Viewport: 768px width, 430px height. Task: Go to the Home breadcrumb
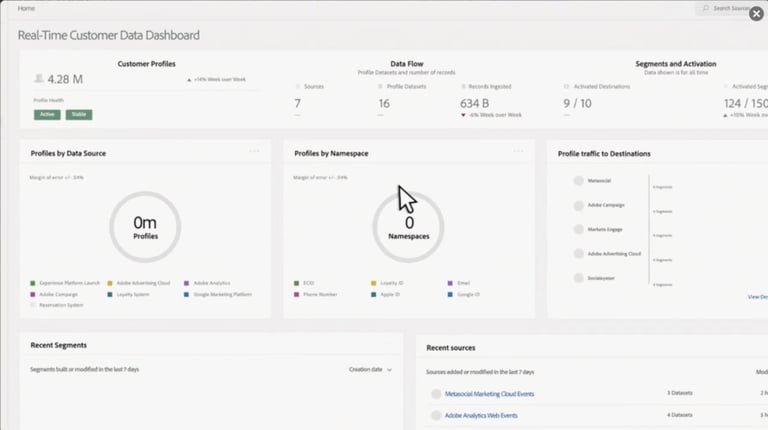point(26,8)
